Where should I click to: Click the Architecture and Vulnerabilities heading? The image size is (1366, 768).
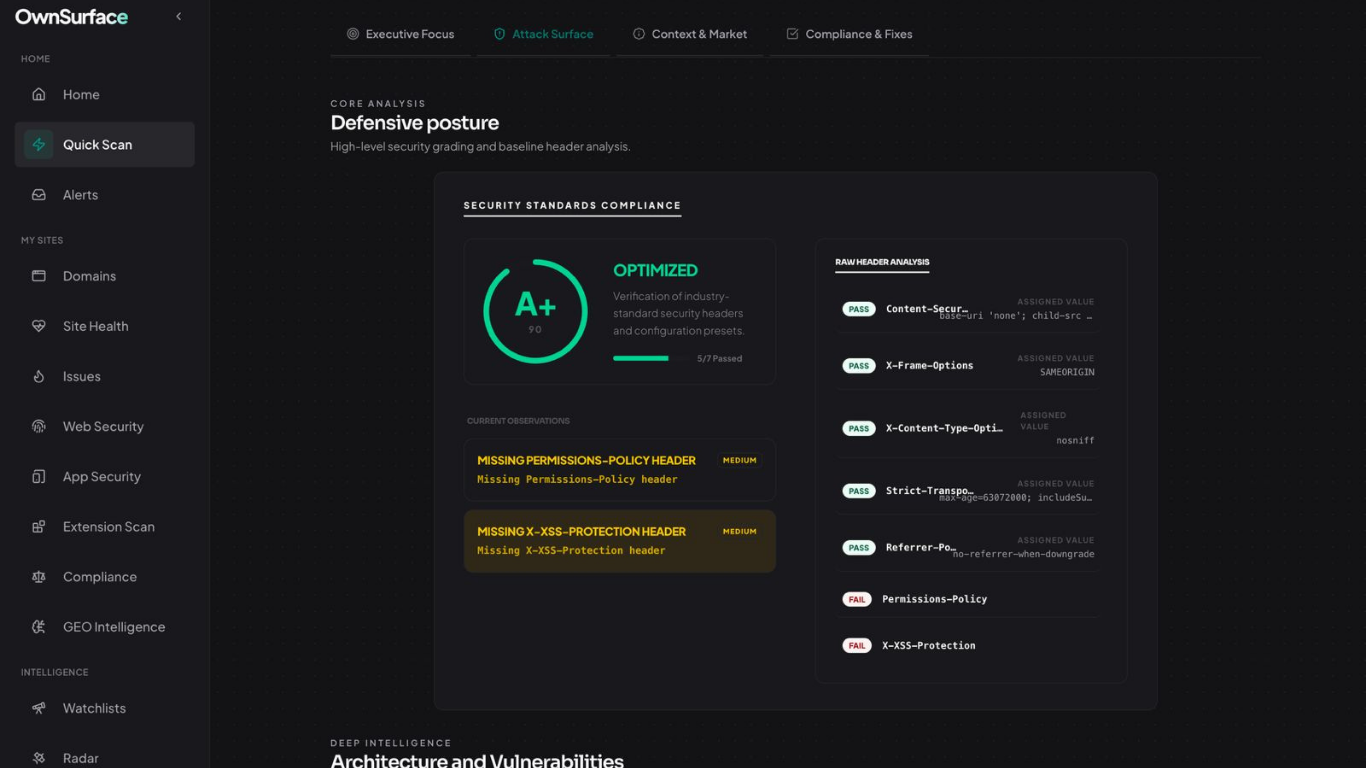coord(477,760)
